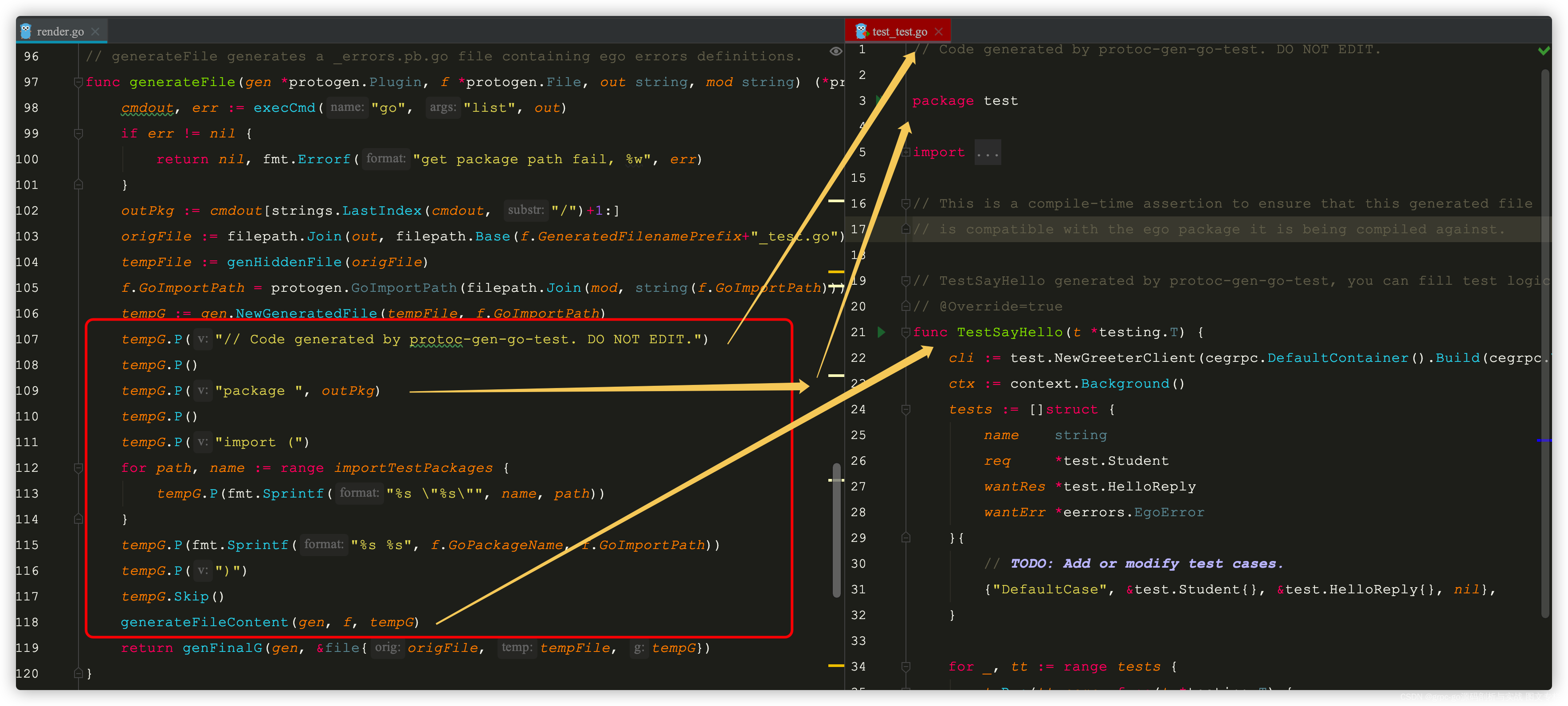Image resolution: width=1568 pixels, height=706 pixels.
Task: Switch to the test_test.go tab
Action: tap(899, 31)
